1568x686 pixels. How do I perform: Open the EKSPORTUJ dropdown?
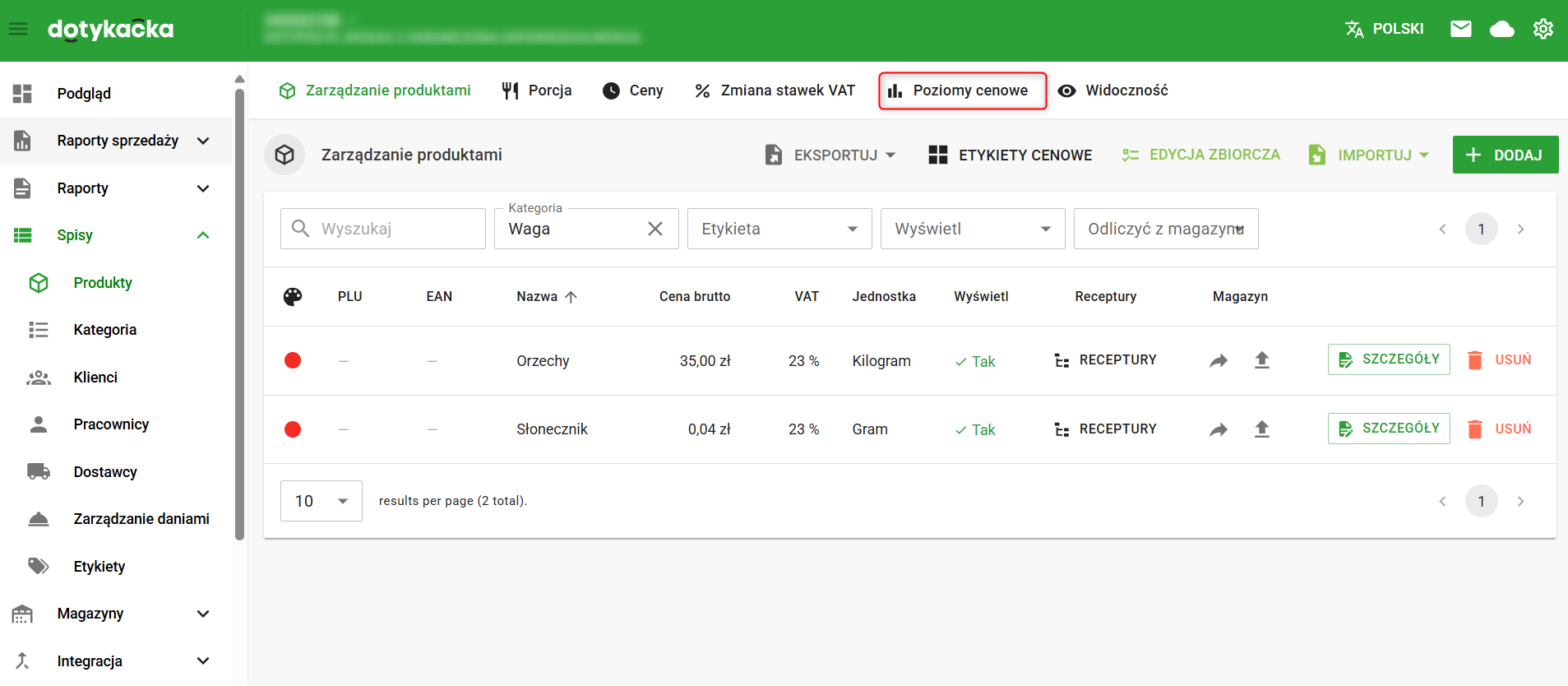830,155
